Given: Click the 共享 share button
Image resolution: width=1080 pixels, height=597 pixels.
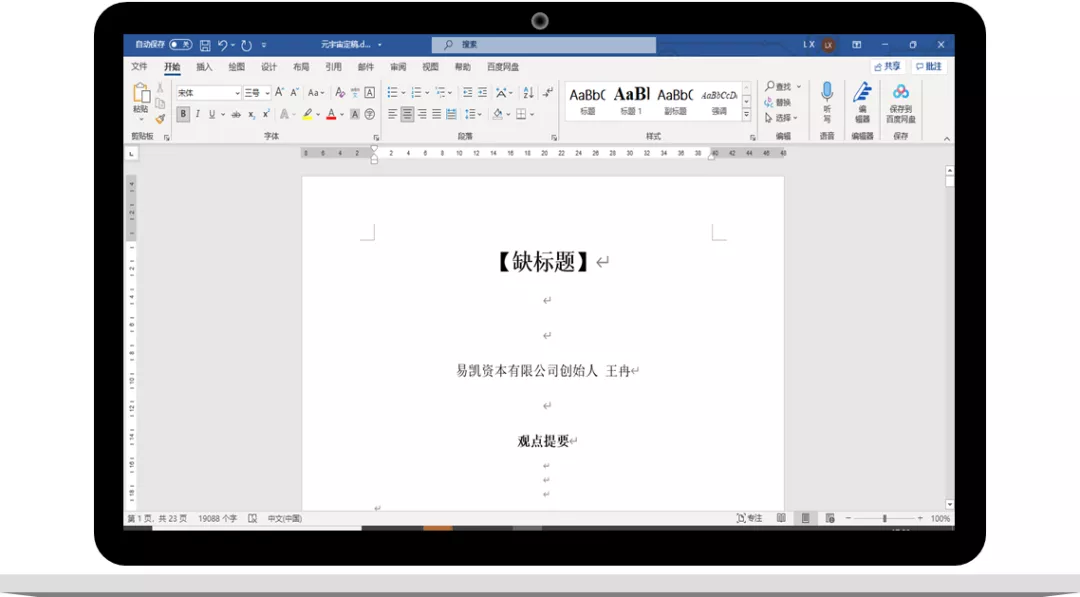Looking at the screenshot, I should [x=887, y=67].
